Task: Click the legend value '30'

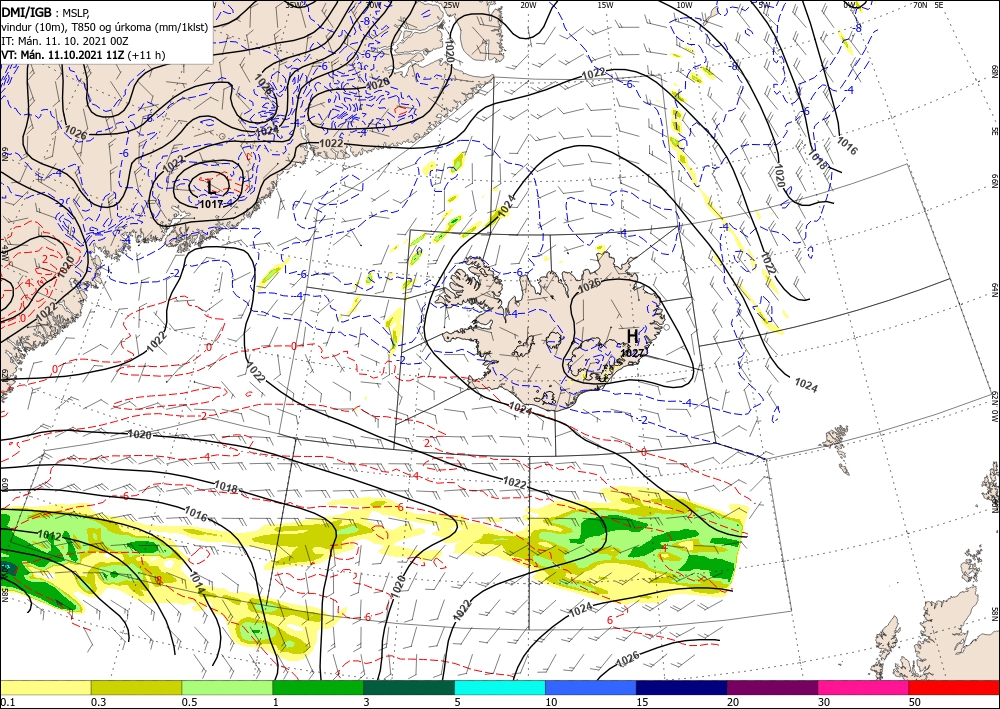Action: pyautogui.click(x=824, y=701)
